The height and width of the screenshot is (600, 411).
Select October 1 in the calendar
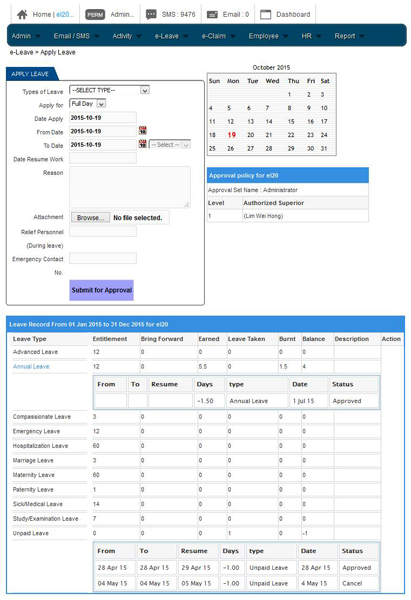289,95
